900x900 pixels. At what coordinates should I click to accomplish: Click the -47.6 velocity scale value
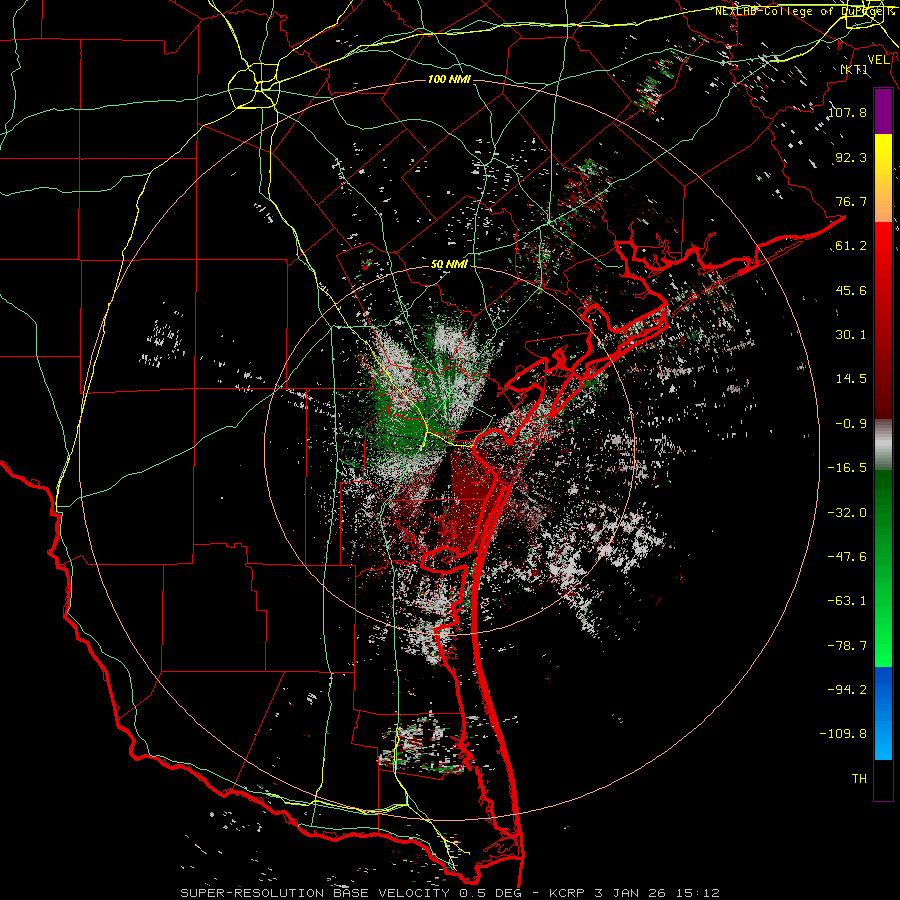(848, 557)
